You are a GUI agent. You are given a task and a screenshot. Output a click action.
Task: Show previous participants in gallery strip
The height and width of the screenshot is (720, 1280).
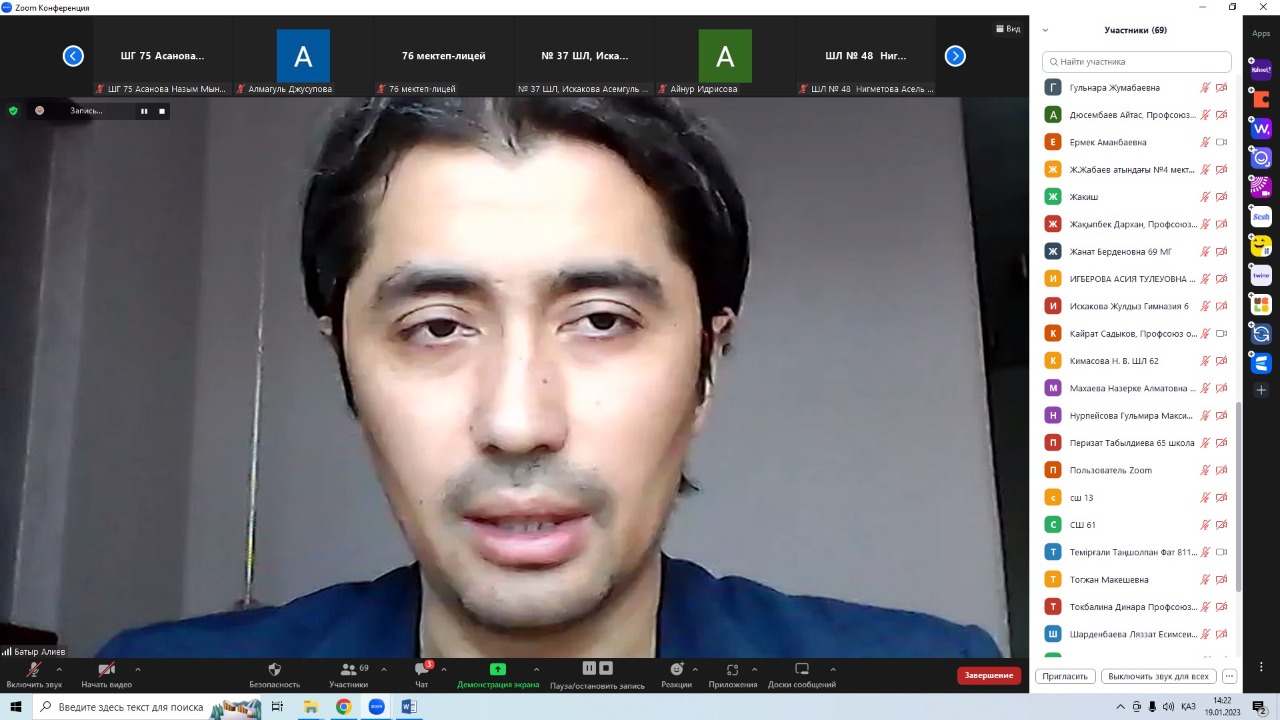tap(73, 56)
